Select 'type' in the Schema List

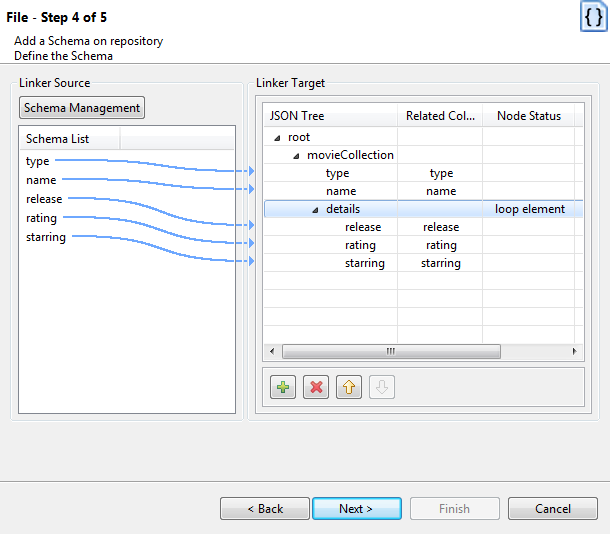37,161
